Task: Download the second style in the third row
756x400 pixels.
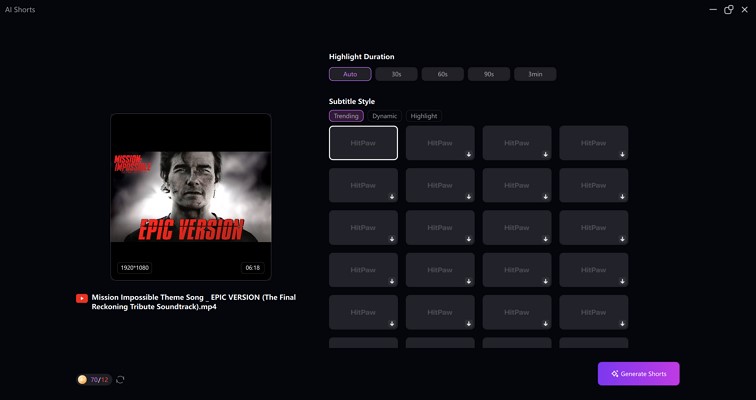Action: tap(469, 239)
